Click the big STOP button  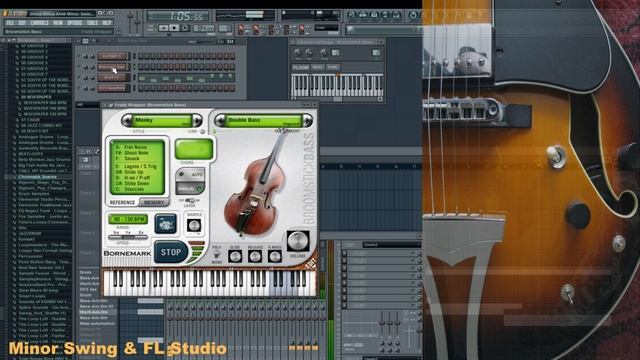(171, 252)
